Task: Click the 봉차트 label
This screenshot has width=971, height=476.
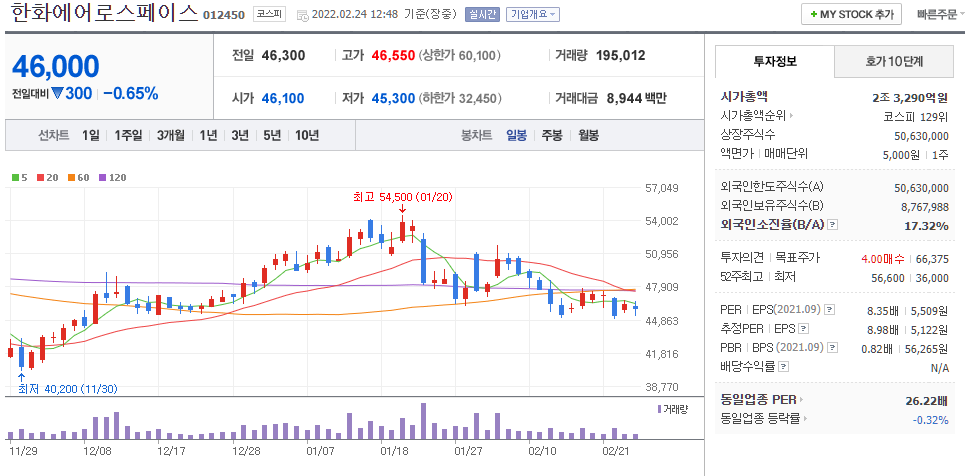Action: [476, 135]
